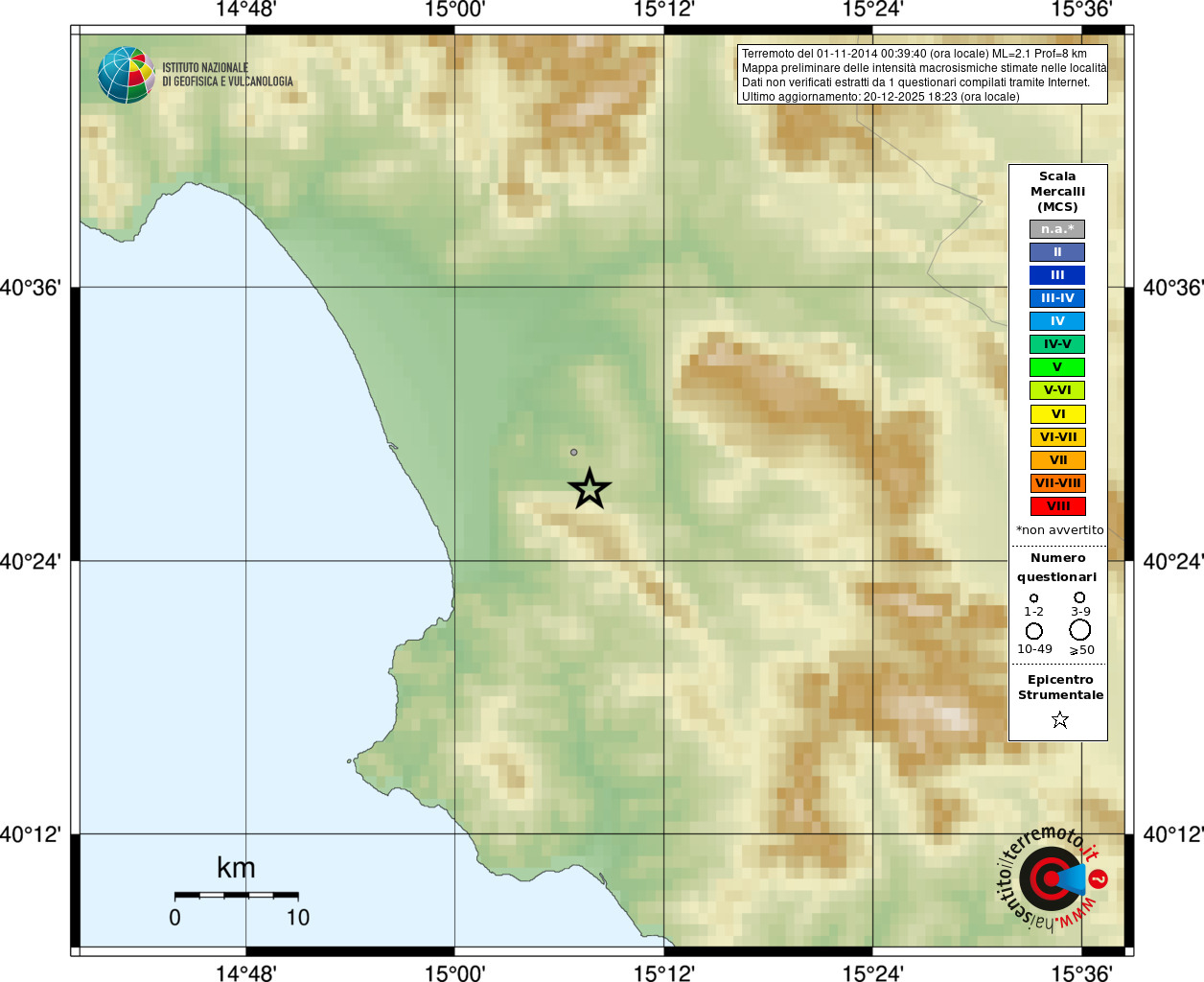Select the gray n.a. intensity swatch

(1057, 229)
